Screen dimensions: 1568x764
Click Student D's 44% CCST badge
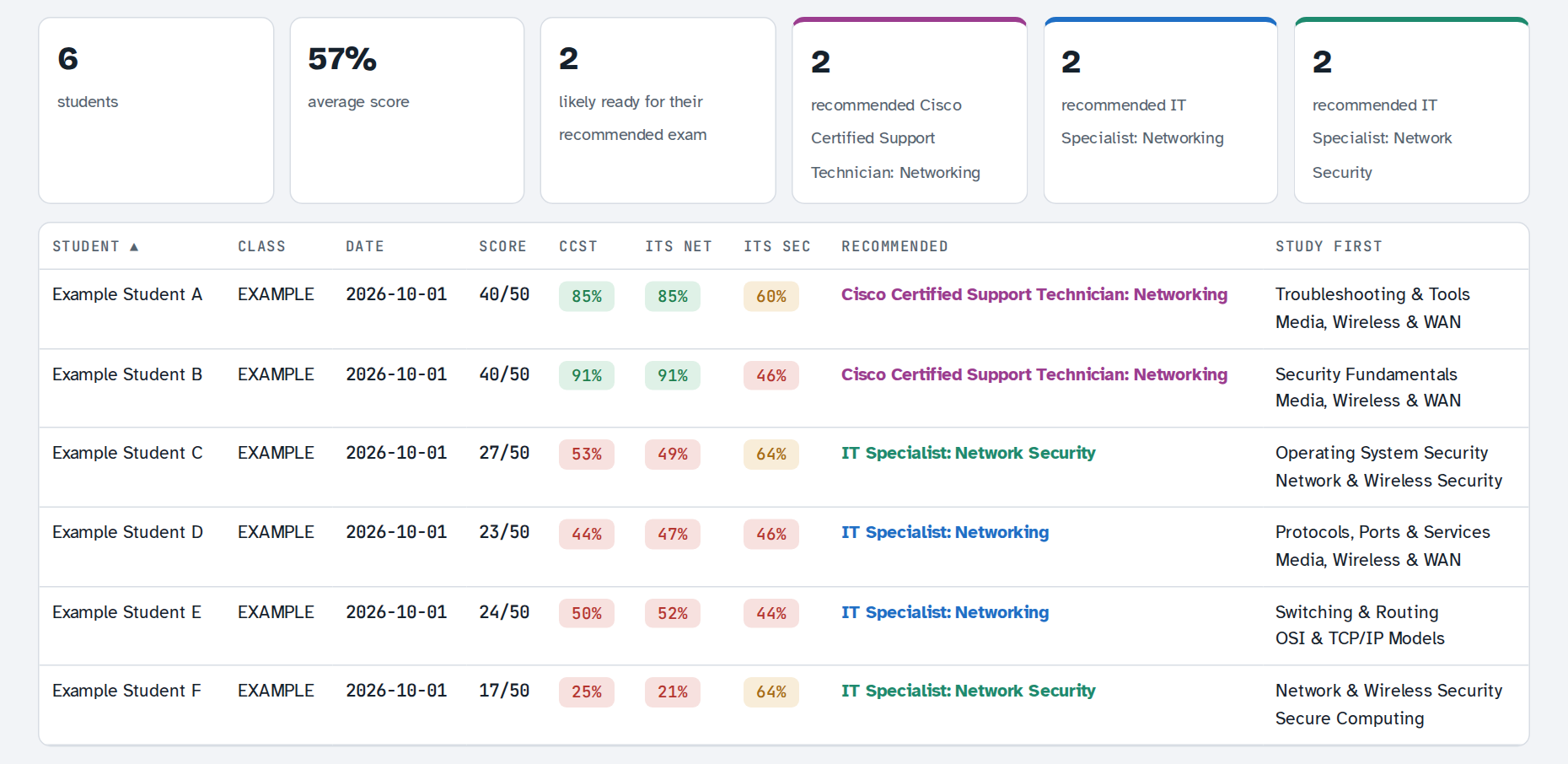(587, 534)
